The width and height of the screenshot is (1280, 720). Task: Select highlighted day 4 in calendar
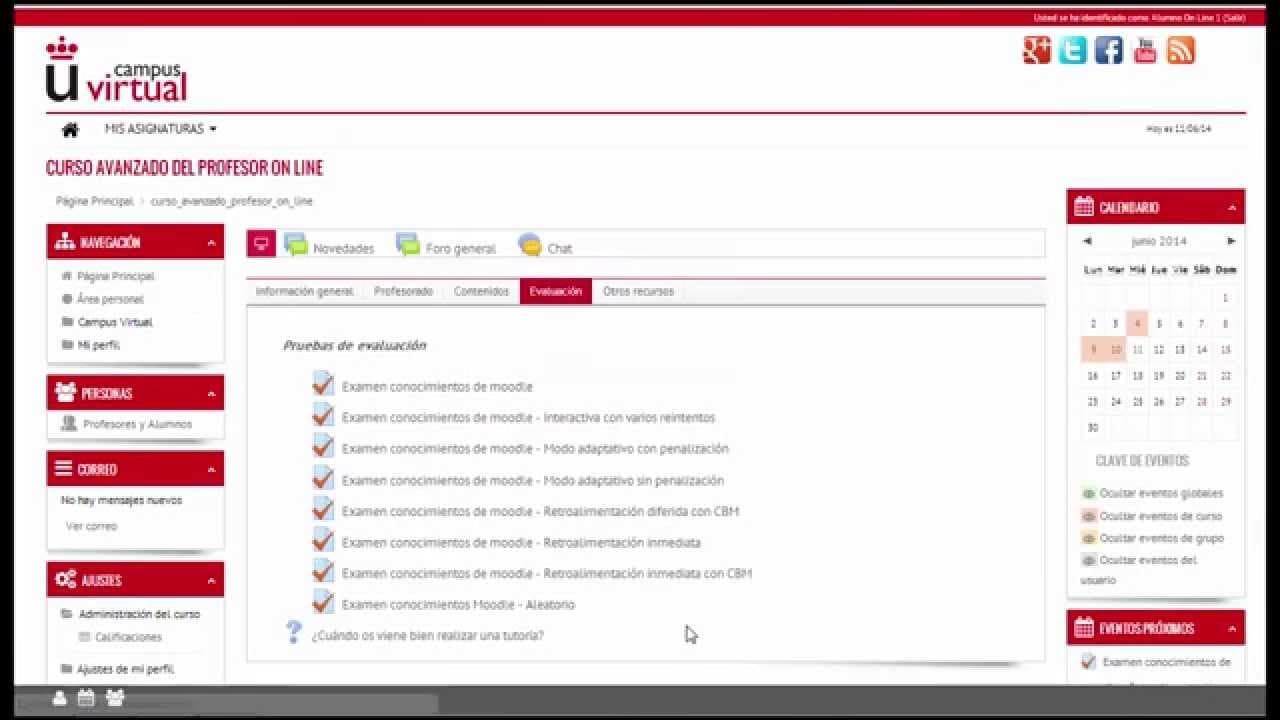pyautogui.click(x=1137, y=323)
